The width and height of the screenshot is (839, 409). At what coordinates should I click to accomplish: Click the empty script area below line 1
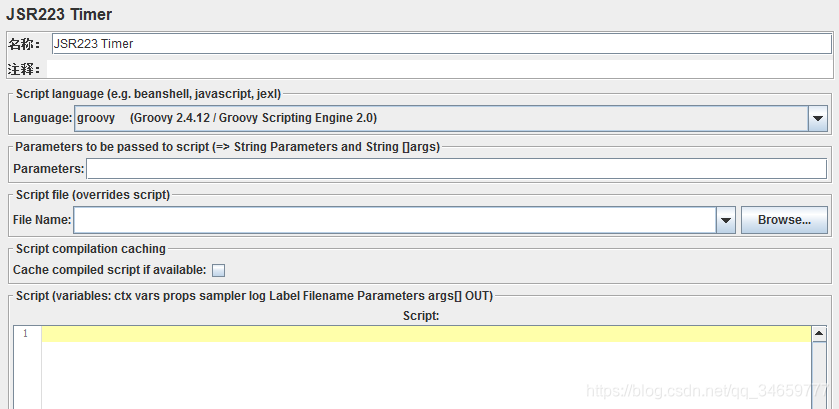(426, 375)
